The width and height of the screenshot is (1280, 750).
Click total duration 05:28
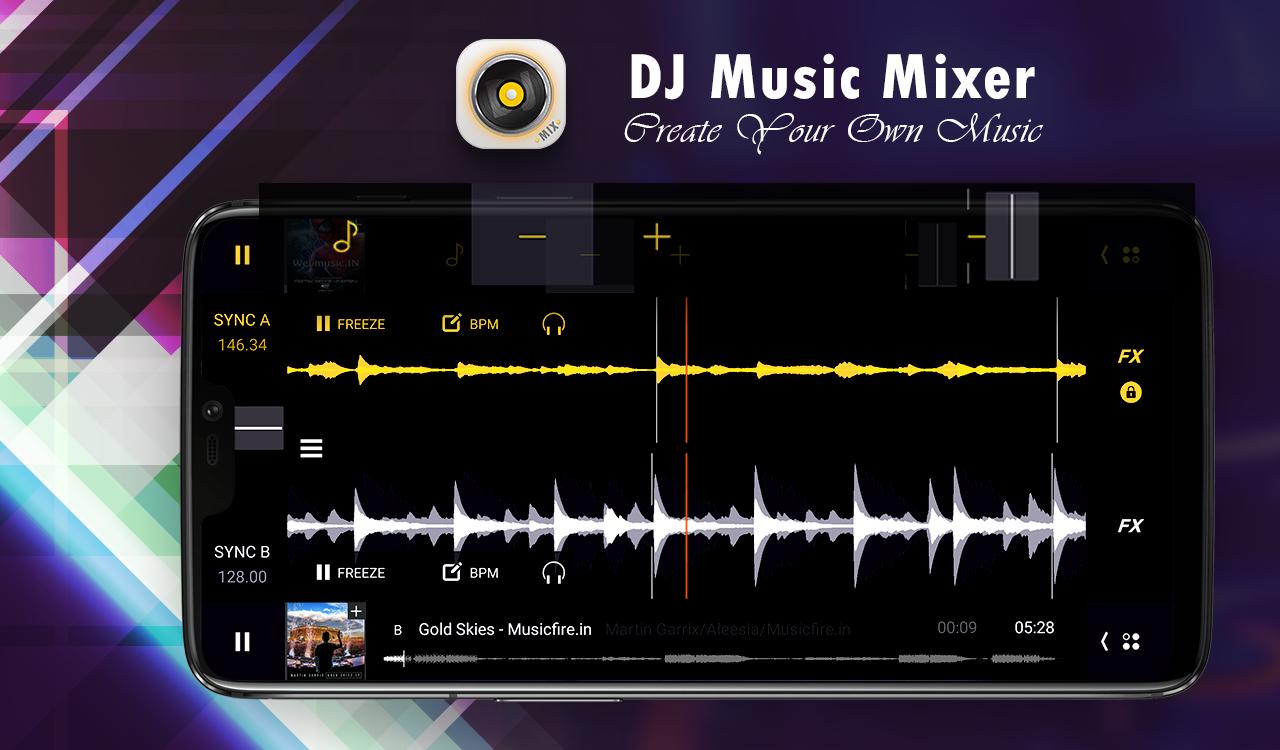(1034, 628)
